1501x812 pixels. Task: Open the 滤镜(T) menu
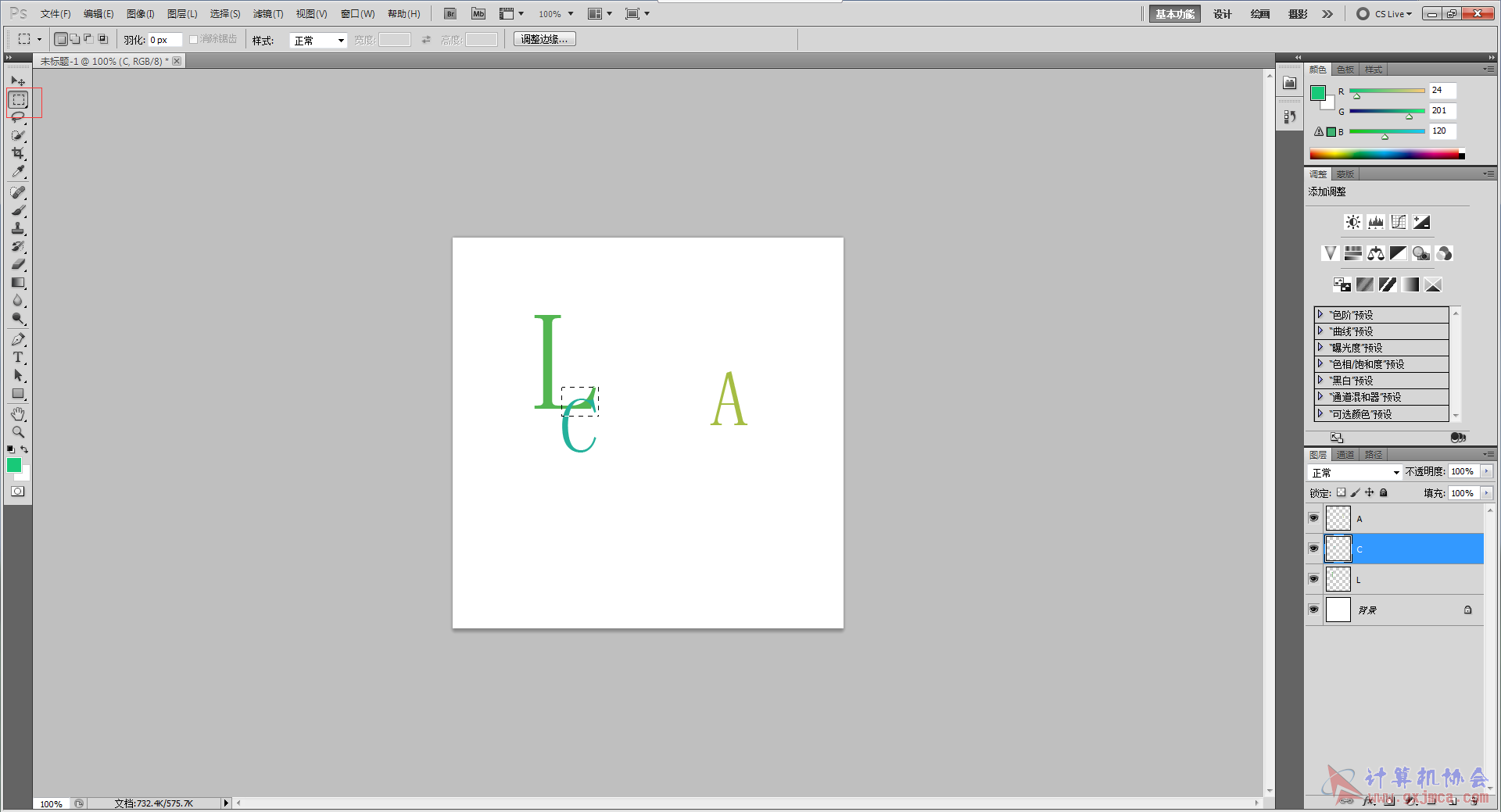pos(268,14)
